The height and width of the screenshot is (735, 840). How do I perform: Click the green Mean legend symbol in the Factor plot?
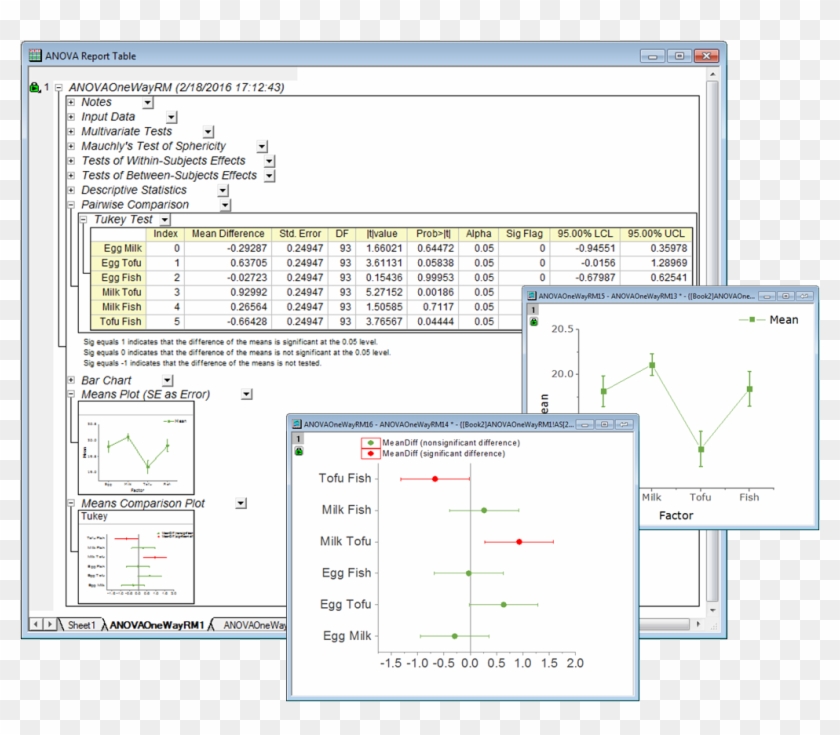point(751,319)
